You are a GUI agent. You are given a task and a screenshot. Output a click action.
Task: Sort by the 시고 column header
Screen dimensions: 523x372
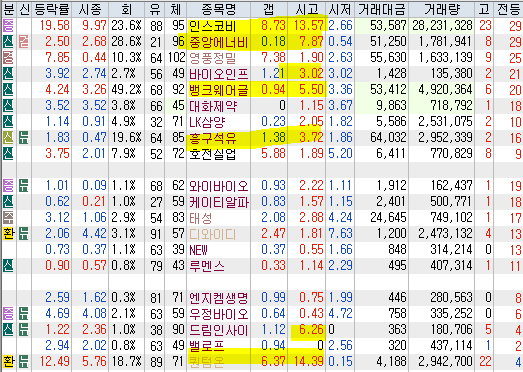(x=307, y=9)
